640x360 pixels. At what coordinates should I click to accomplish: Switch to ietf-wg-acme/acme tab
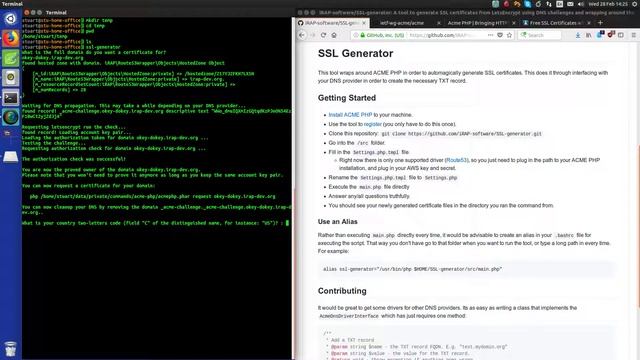tap(407, 23)
